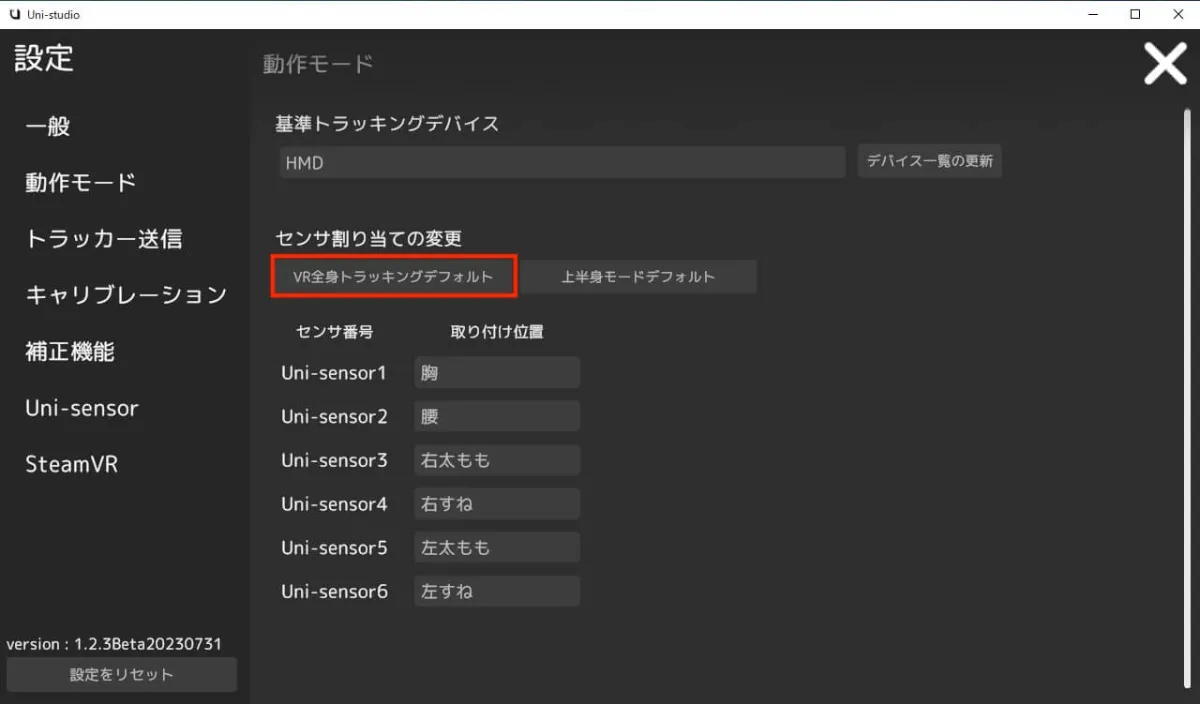Click the Uni-sensor5 row label
Image resolution: width=1200 pixels, height=704 pixels.
[x=334, y=548]
